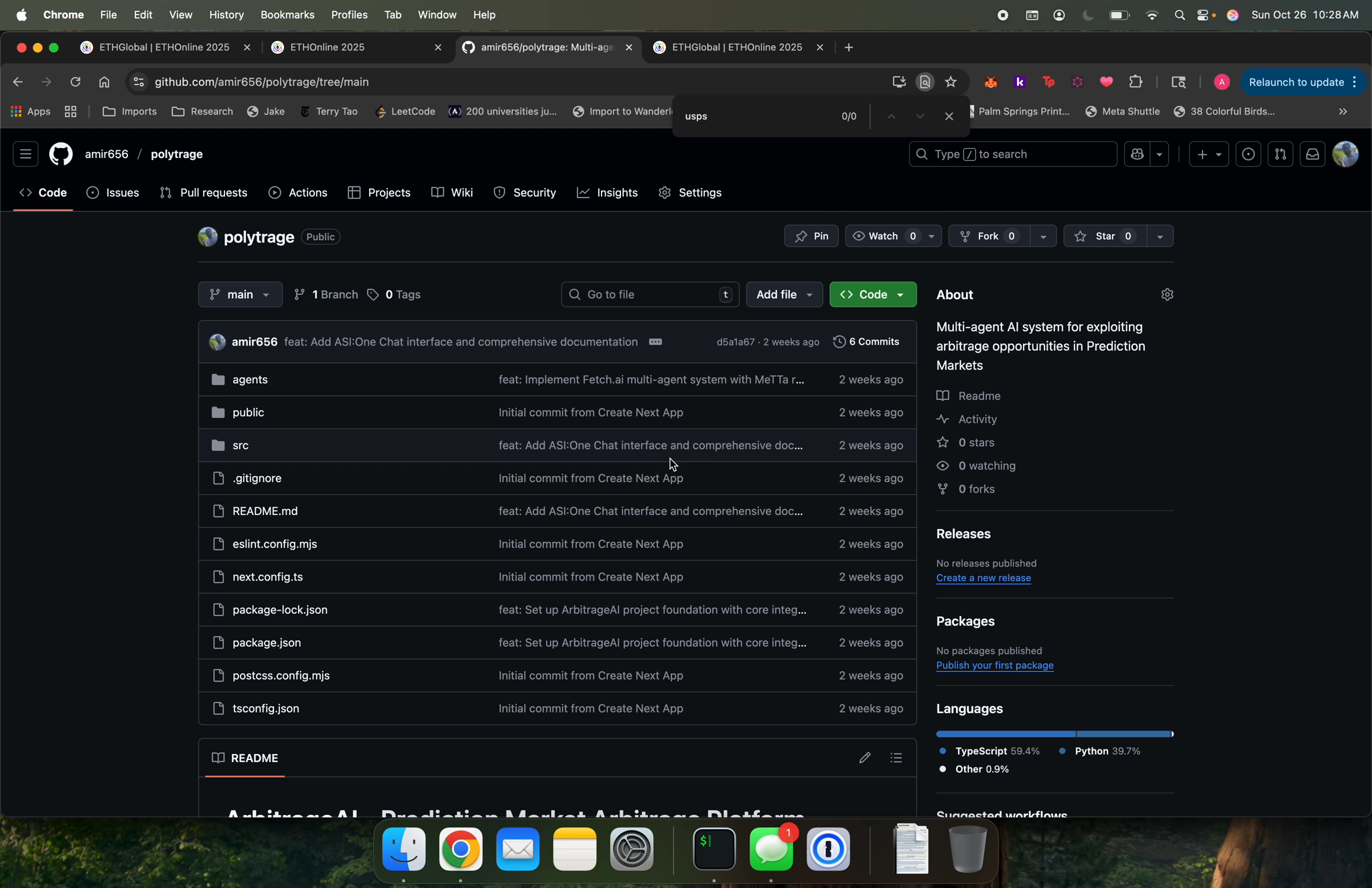The height and width of the screenshot is (888, 1372).
Task: Expand the green Code dropdown
Action: [x=873, y=295]
